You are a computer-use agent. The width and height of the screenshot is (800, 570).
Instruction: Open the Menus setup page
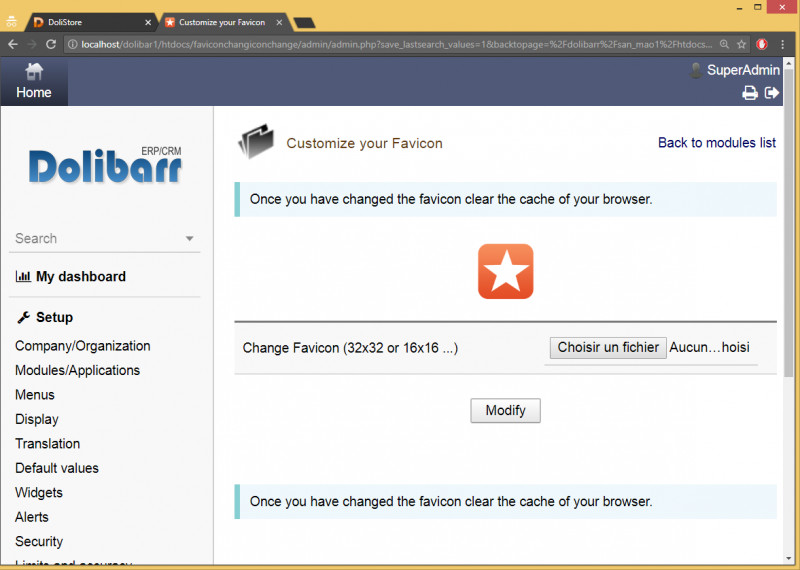(x=35, y=395)
